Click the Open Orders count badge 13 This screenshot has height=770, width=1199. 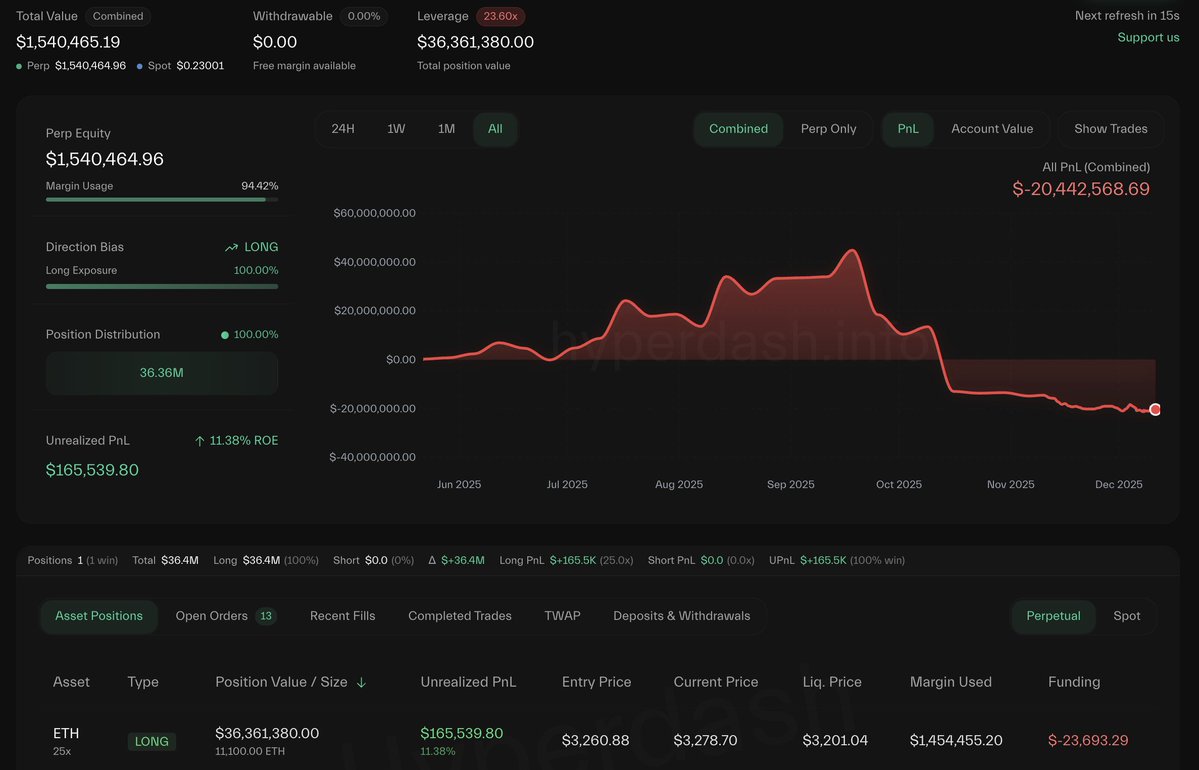[x=266, y=616]
